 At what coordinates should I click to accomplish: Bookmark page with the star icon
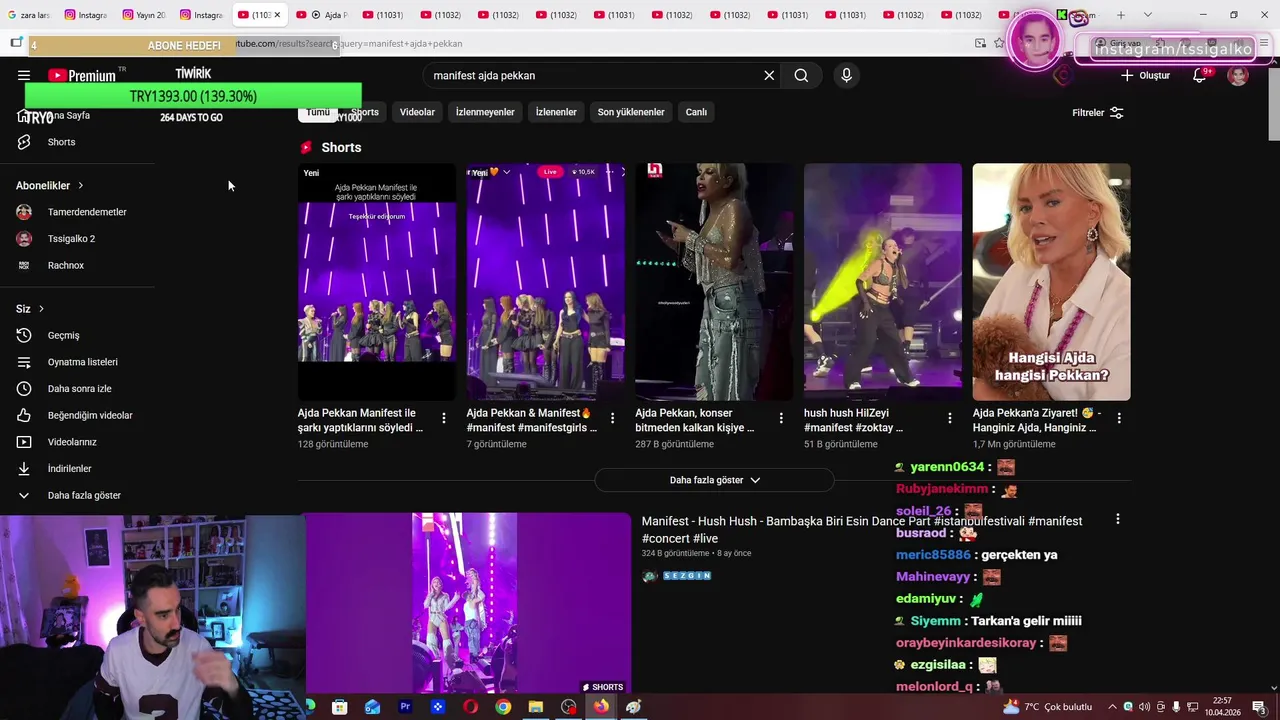point(999,43)
